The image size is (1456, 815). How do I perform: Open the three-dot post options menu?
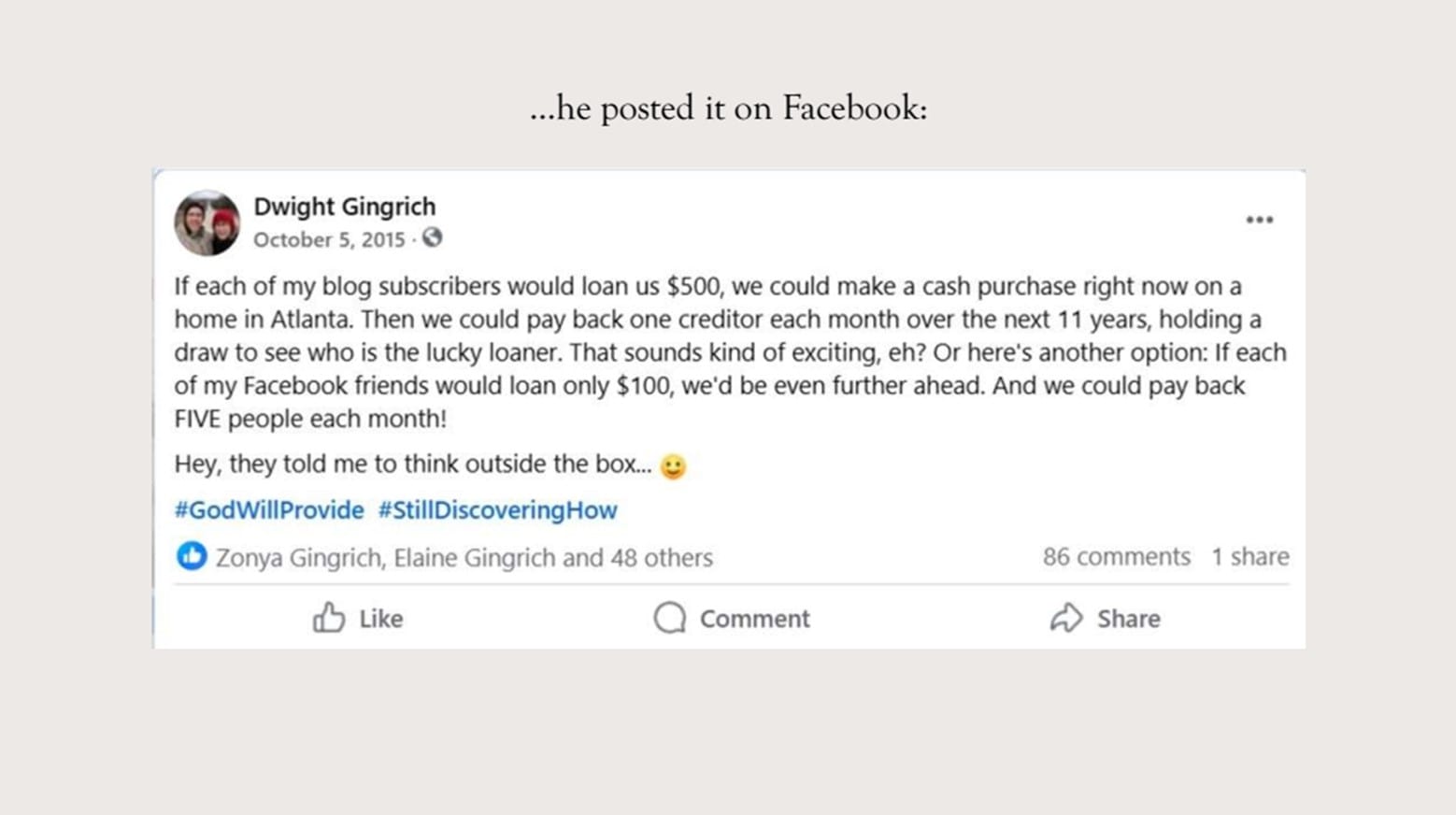click(1259, 221)
